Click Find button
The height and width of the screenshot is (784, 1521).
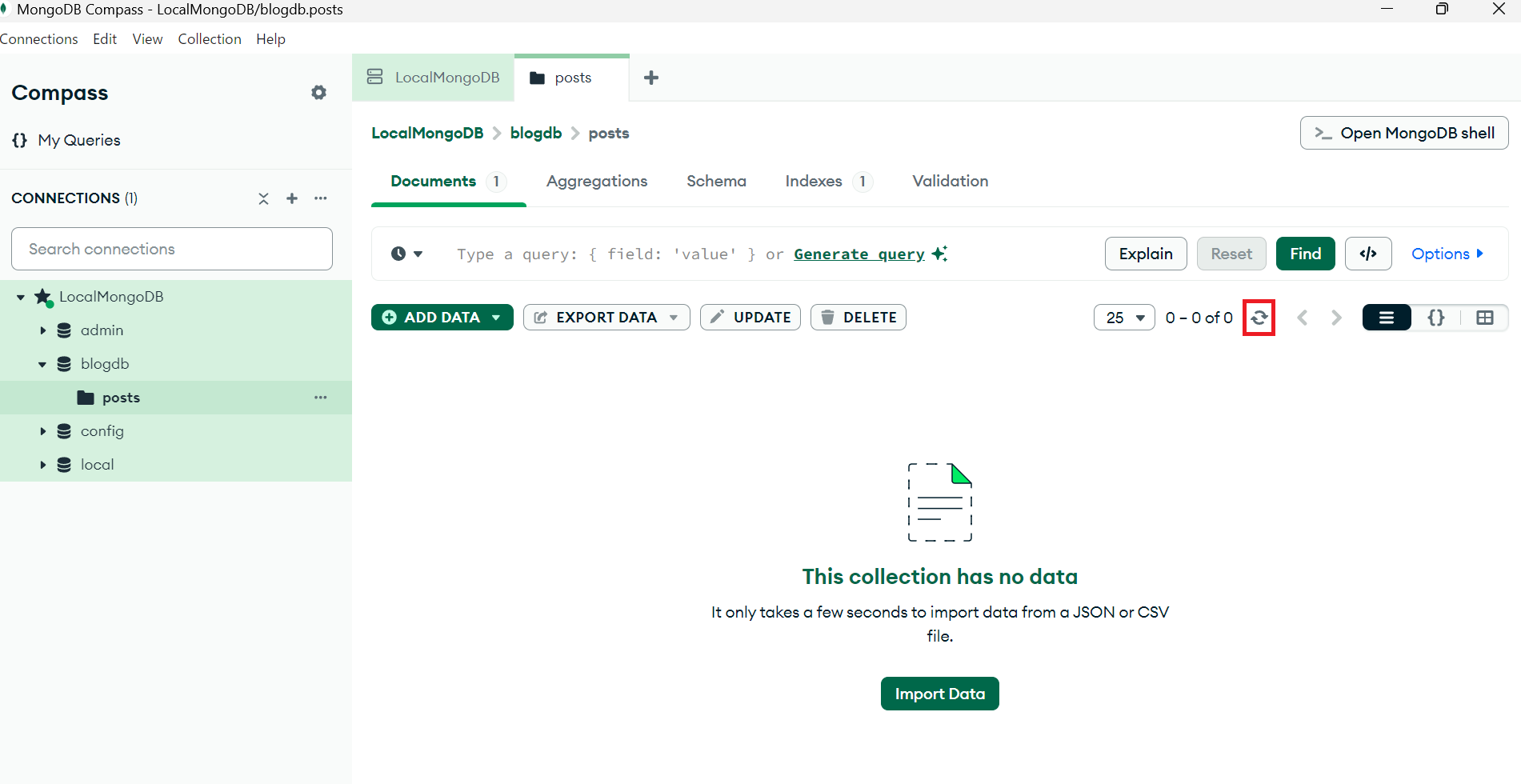pos(1305,254)
